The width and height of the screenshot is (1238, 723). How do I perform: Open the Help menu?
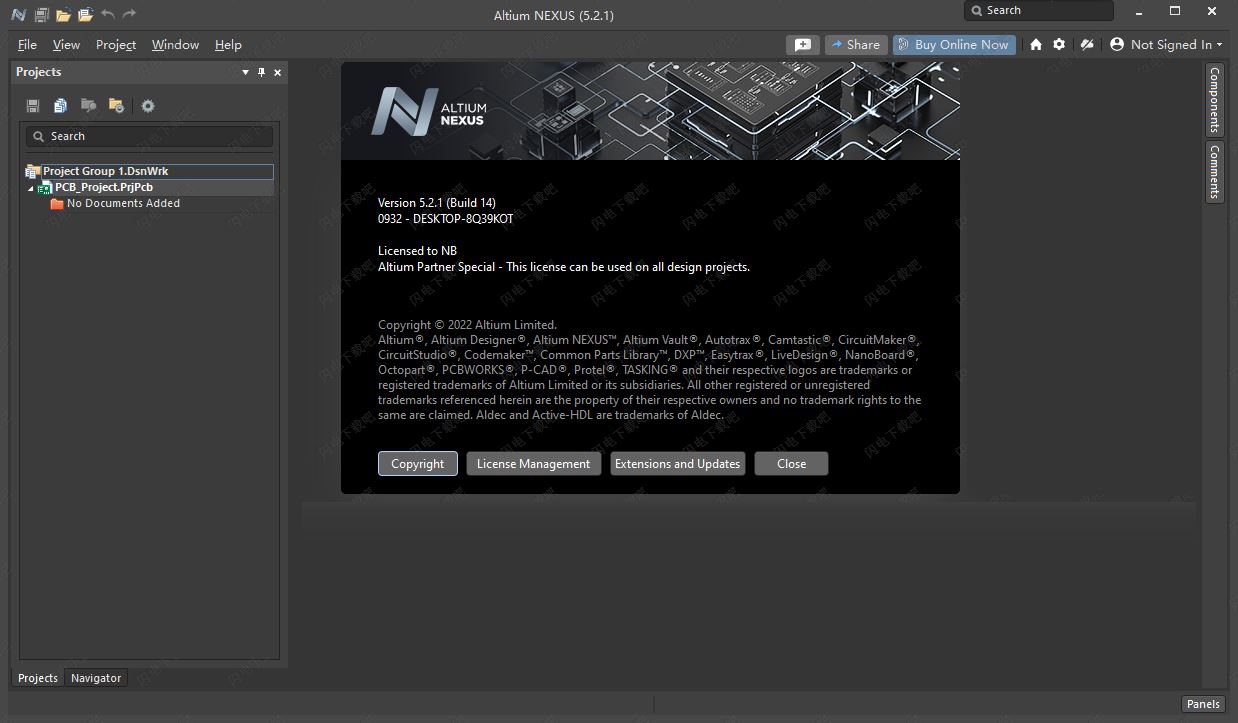pos(228,45)
